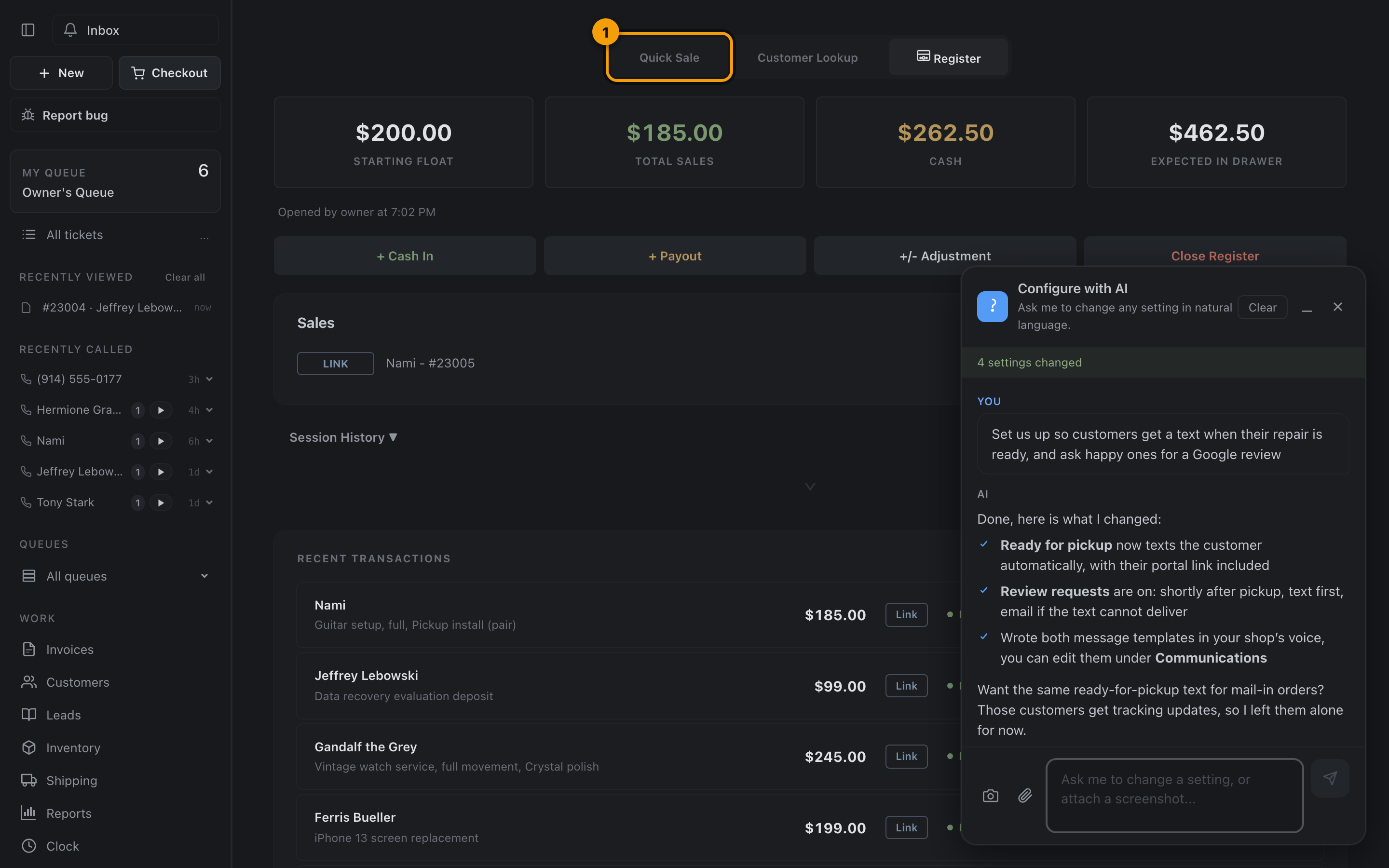Clear the AI conversation
1389x868 pixels.
[1262, 307]
